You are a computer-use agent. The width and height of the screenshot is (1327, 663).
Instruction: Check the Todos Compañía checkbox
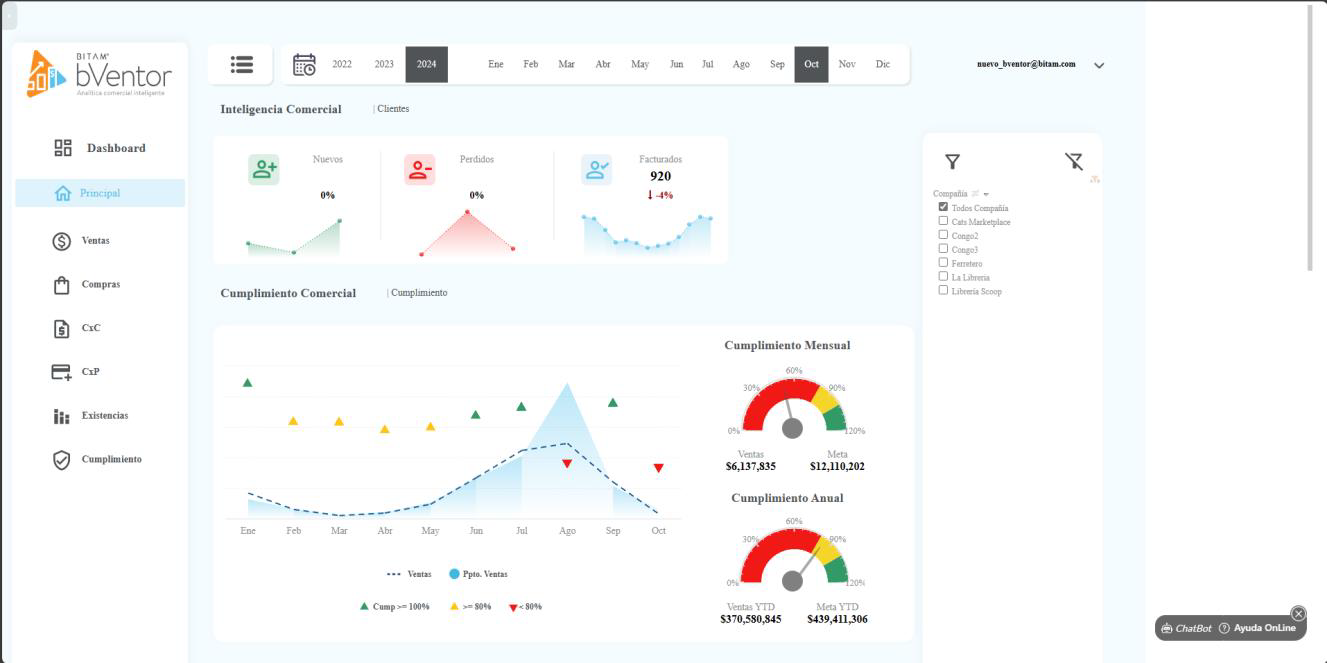pos(943,207)
